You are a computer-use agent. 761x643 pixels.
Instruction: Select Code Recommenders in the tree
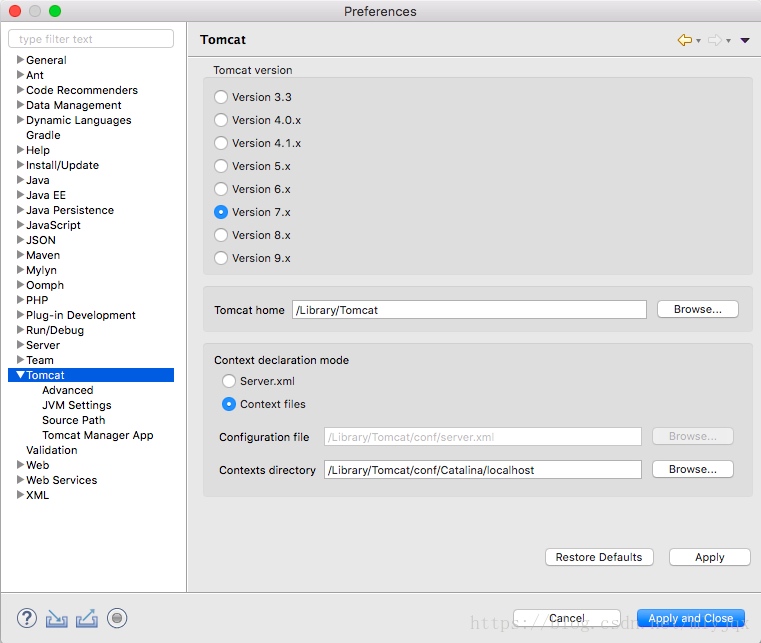coord(82,90)
